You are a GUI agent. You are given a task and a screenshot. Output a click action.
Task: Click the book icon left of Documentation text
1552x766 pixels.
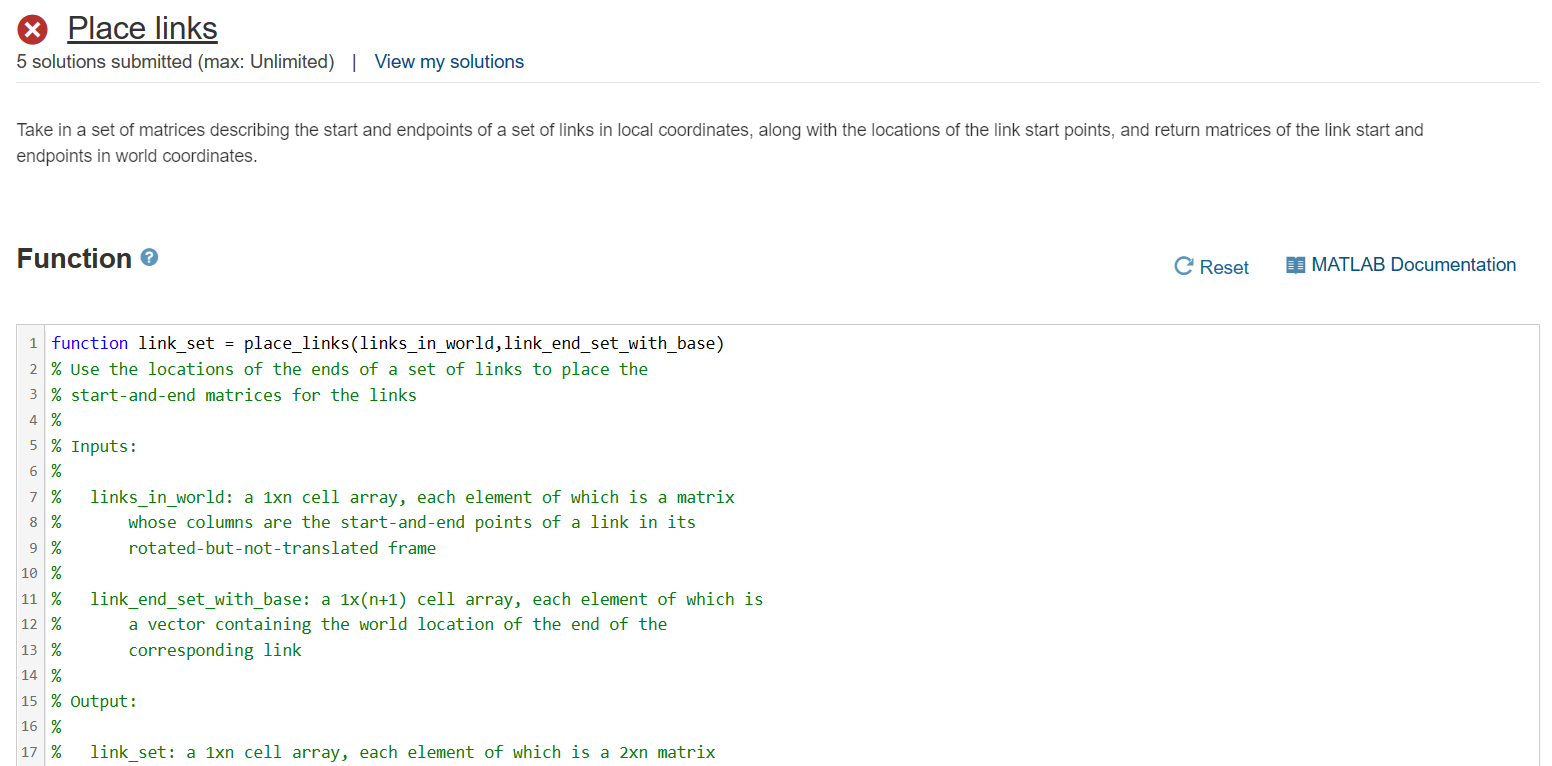pos(1294,264)
